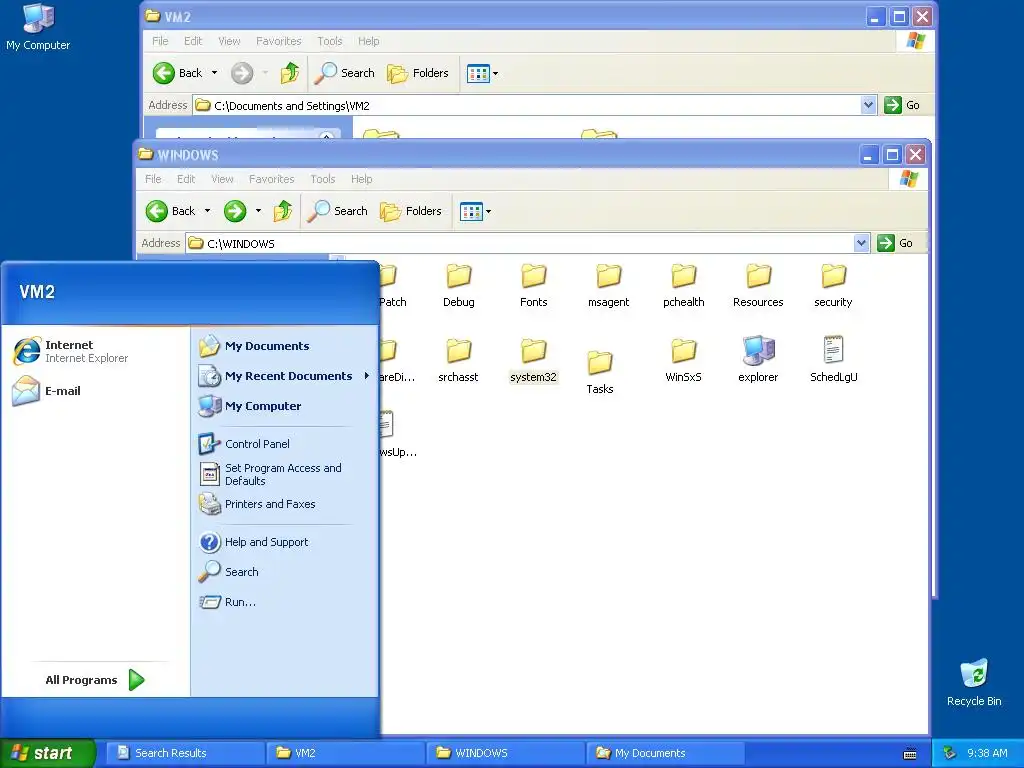Click the green Start button

47,753
